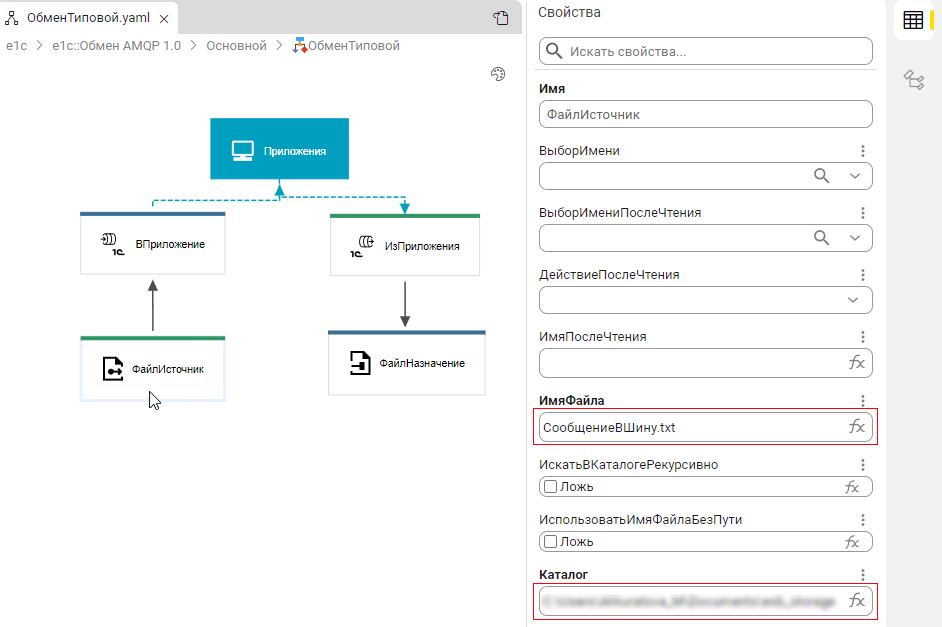Viewport: 942px width, 627px height.
Task: Click search icon in ВыборИмениПослеЧтения field
Action: click(x=821, y=238)
